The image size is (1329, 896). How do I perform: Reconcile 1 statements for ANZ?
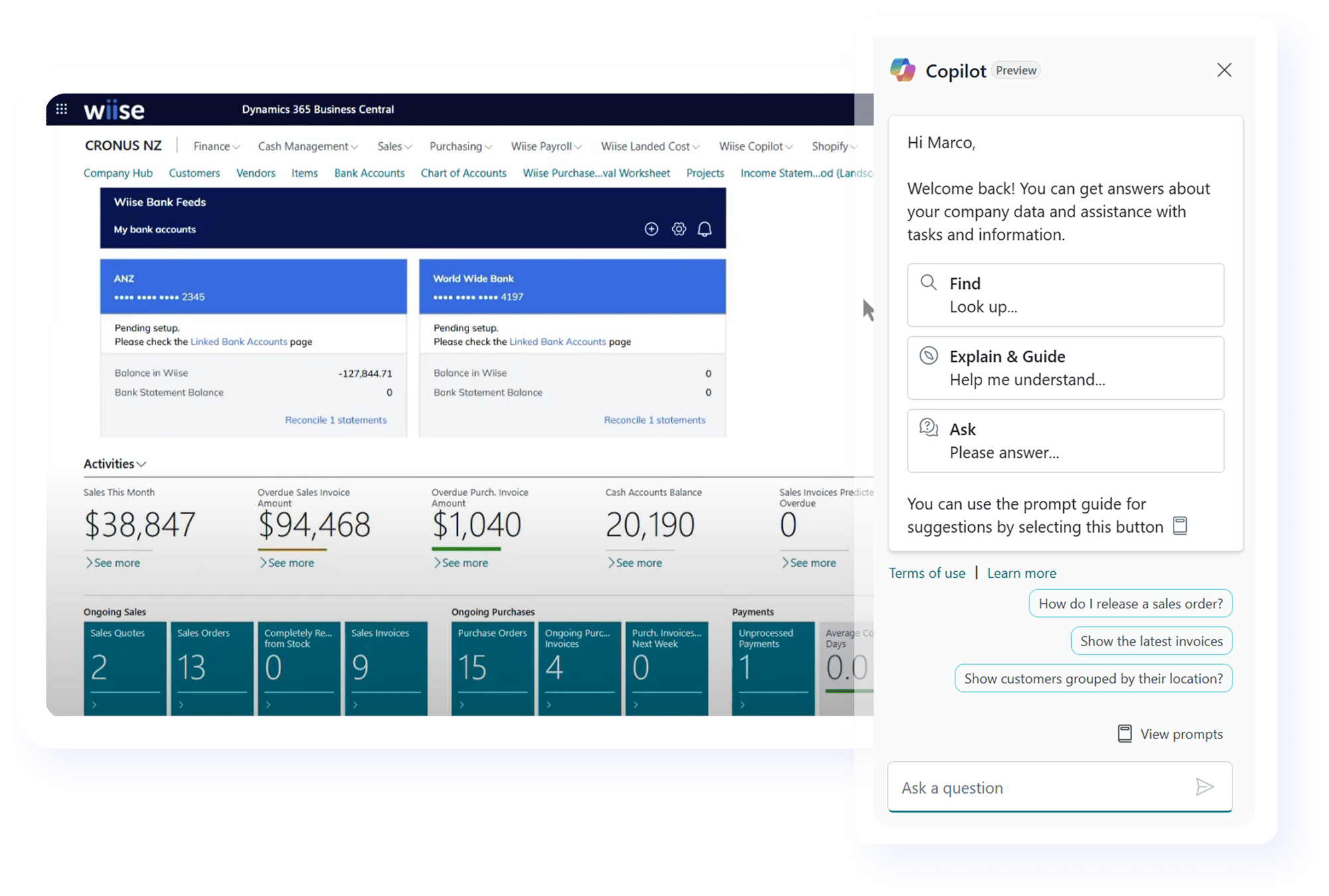[x=336, y=420]
